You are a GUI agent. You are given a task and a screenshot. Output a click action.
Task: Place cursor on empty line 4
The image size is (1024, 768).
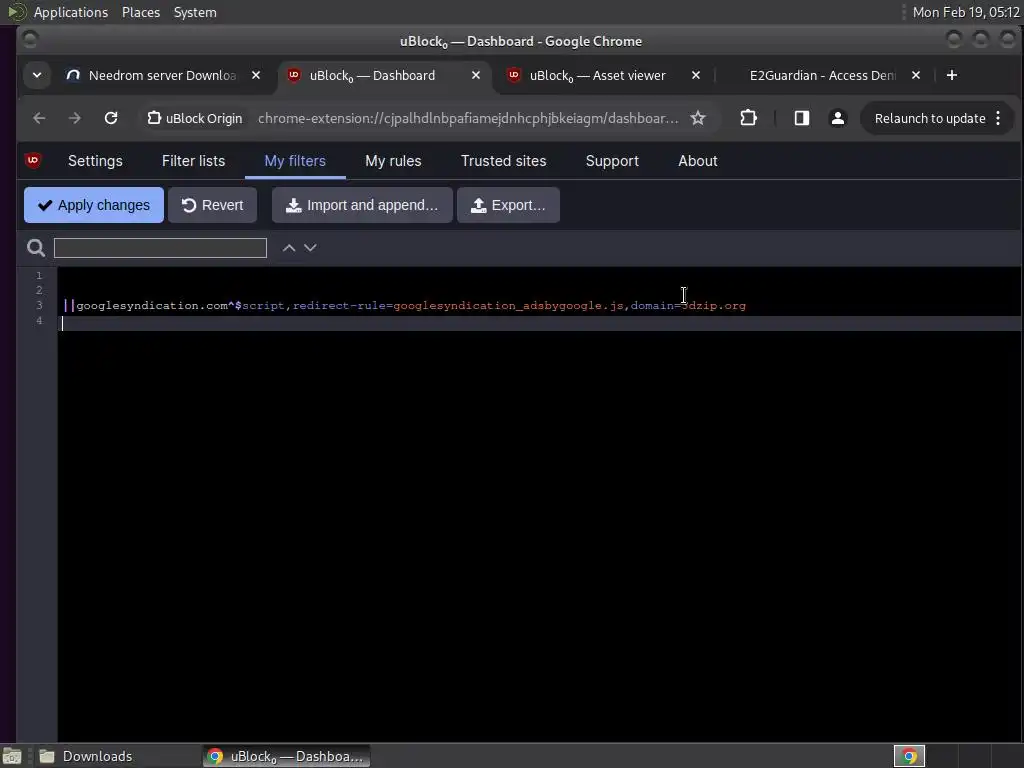click(x=539, y=323)
